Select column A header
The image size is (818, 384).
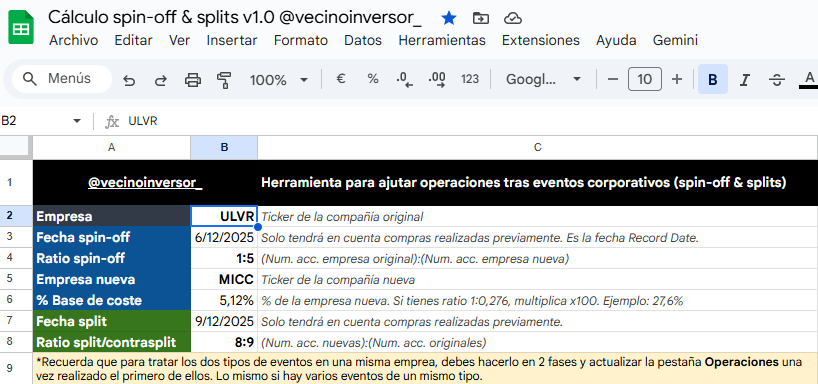112,148
